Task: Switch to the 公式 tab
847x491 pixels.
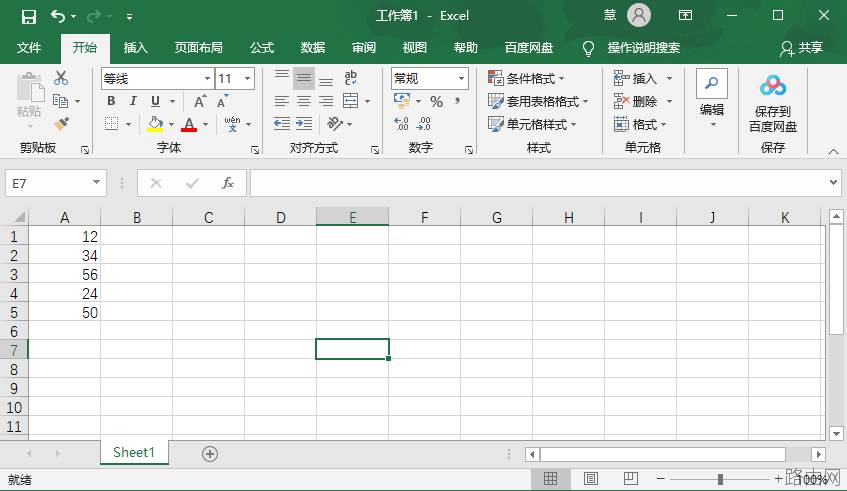Action: pyautogui.click(x=262, y=48)
